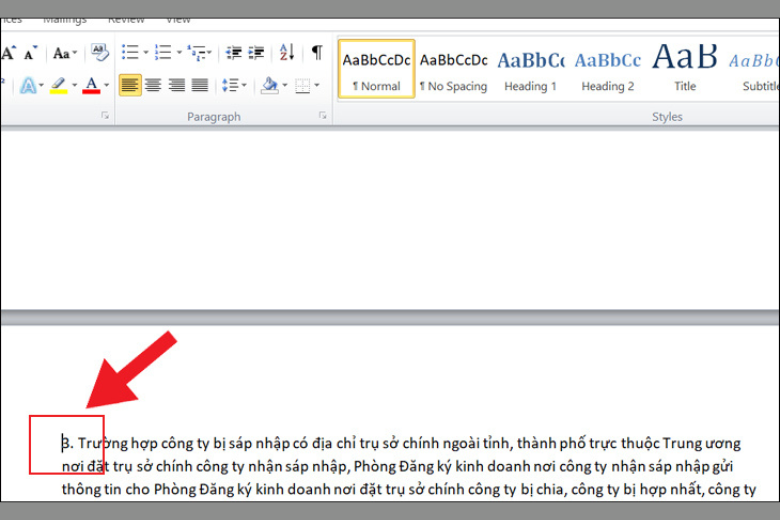The image size is (780, 520).
Task: Click the Shrink Font icon
Action: tap(30, 53)
